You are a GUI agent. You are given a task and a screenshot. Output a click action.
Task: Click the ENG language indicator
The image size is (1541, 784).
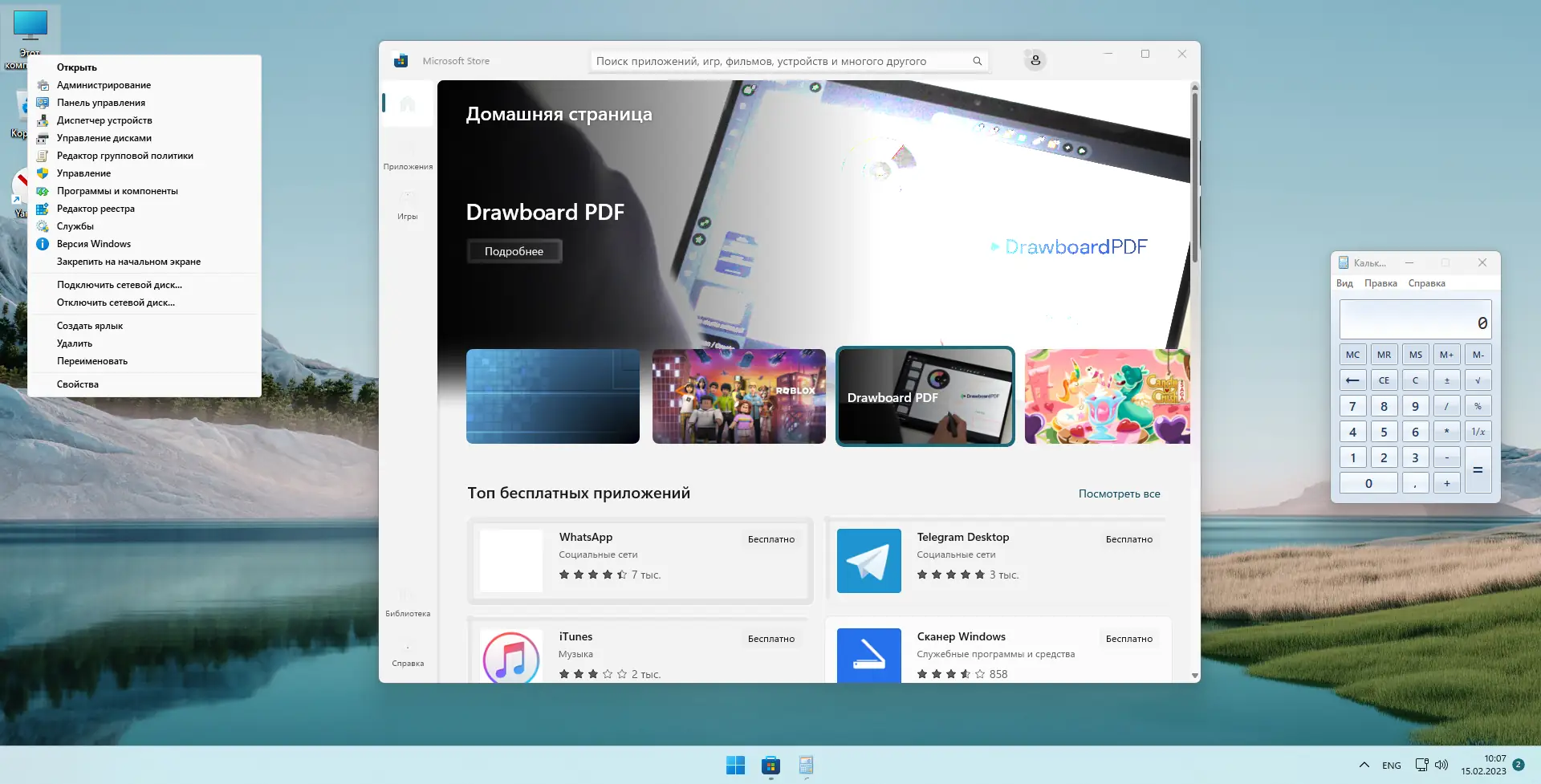(x=1392, y=766)
